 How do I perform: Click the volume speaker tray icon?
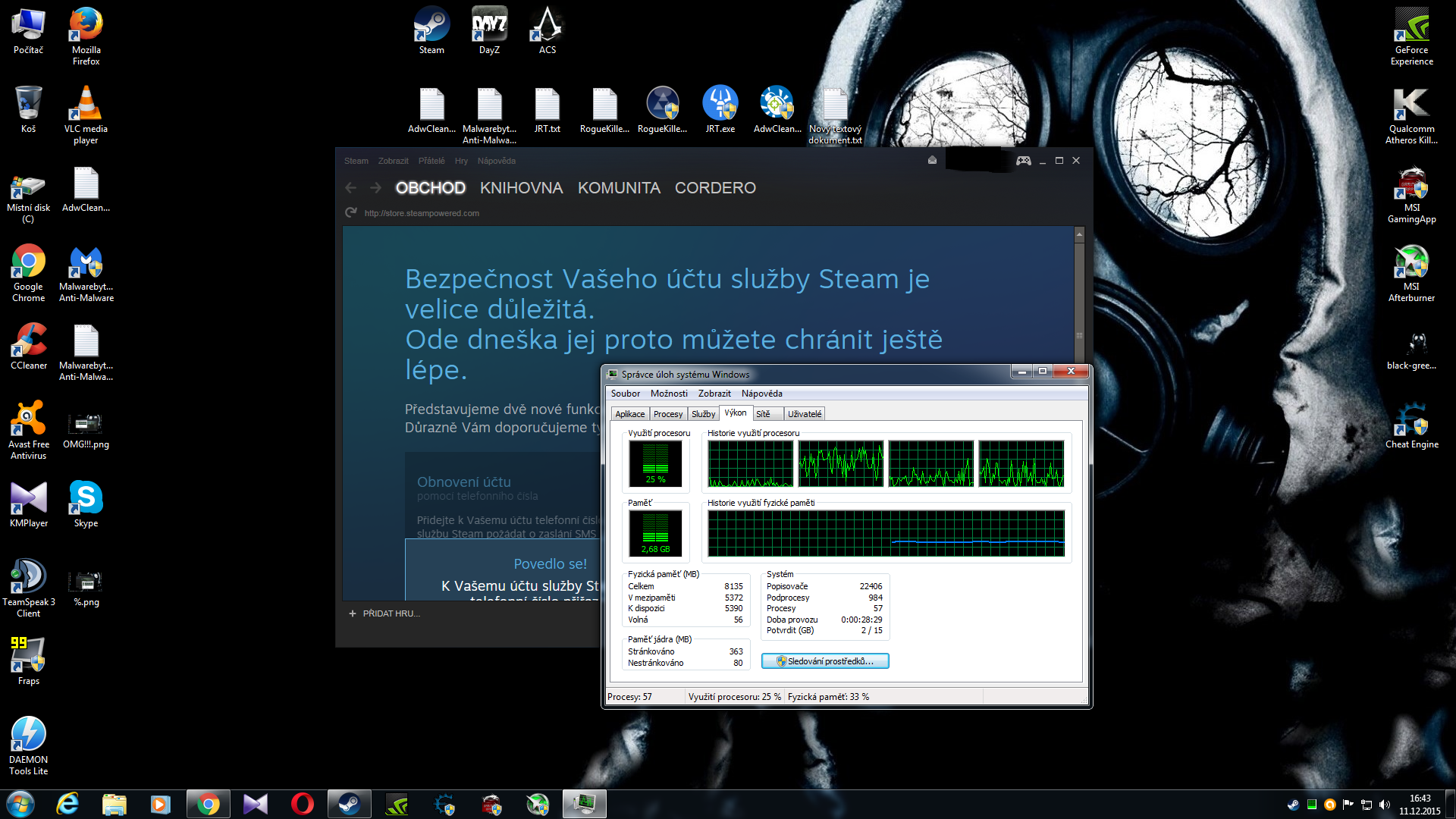1384,805
